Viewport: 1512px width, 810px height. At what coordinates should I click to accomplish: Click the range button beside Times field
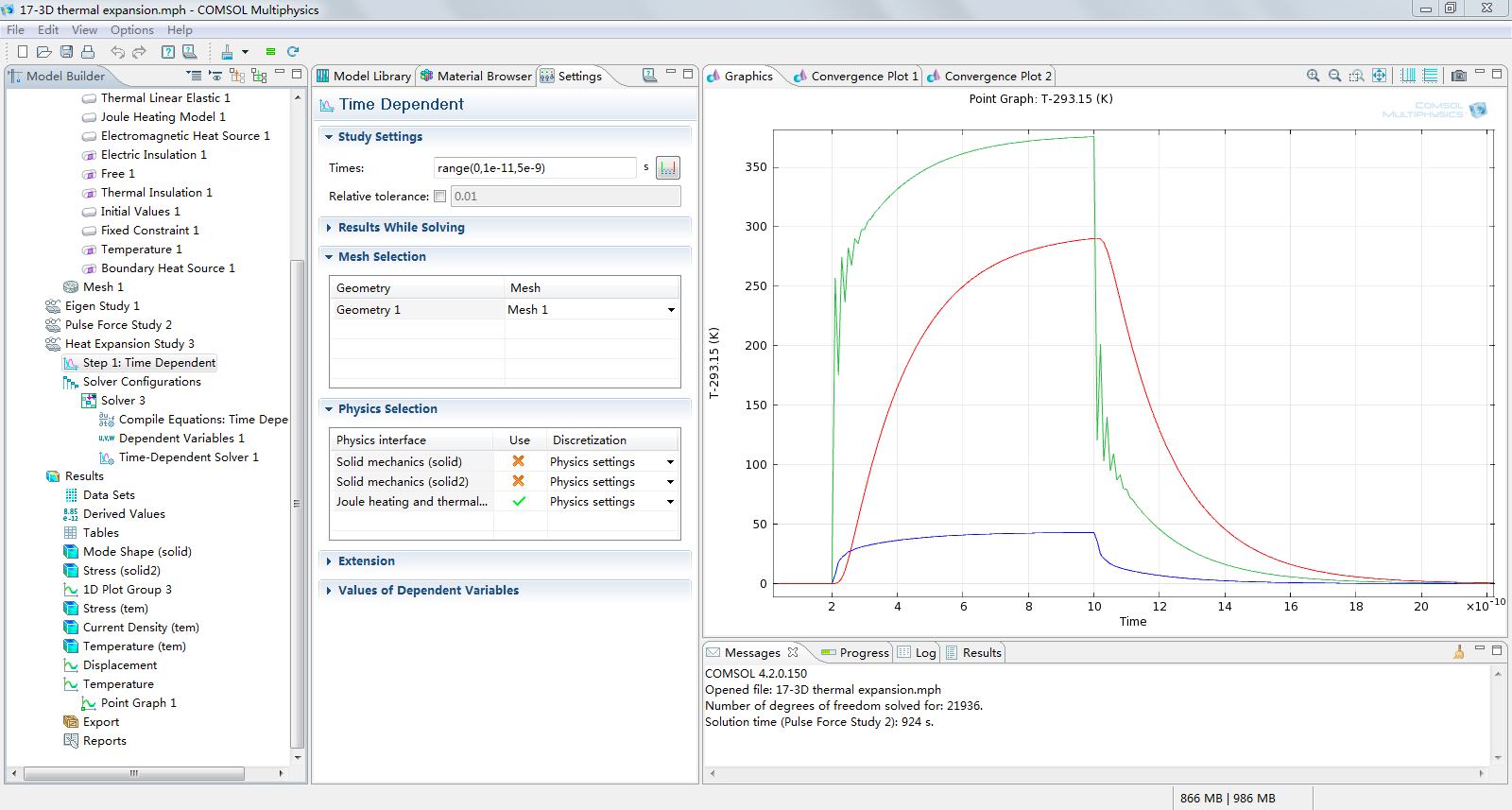pos(668,168)
